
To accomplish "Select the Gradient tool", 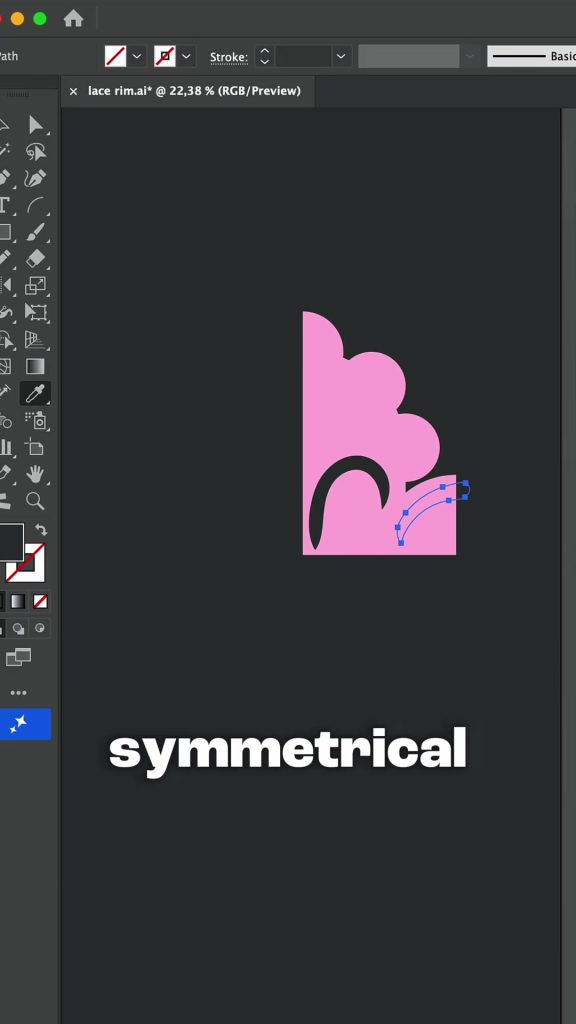I will [x=35, y=366].
